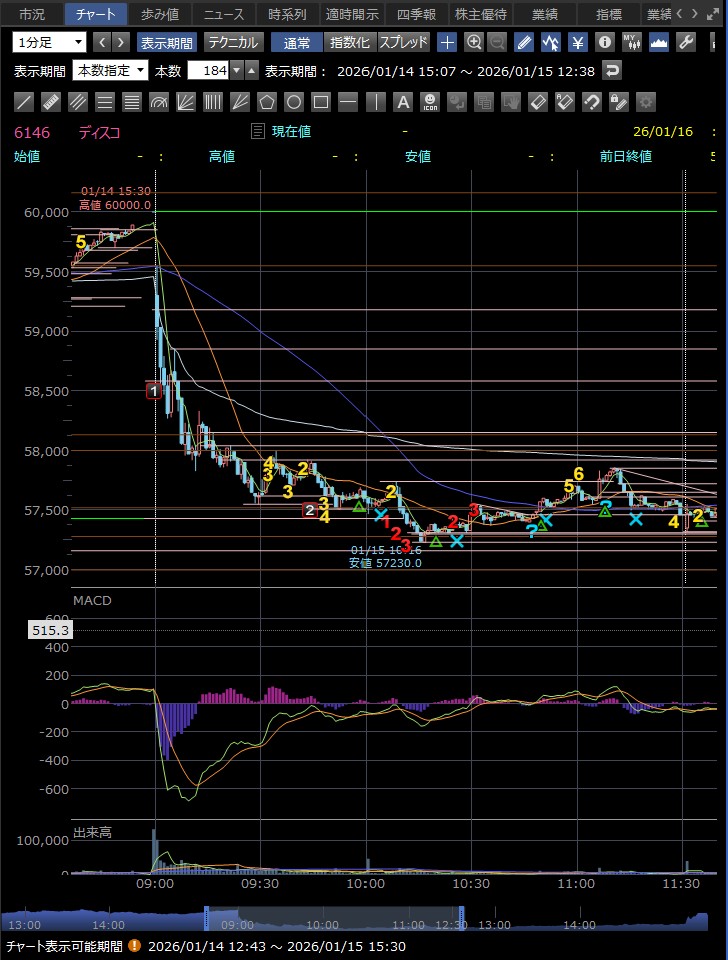Choose the circle drawing tool
728x960 pixels.
[293, 102]
